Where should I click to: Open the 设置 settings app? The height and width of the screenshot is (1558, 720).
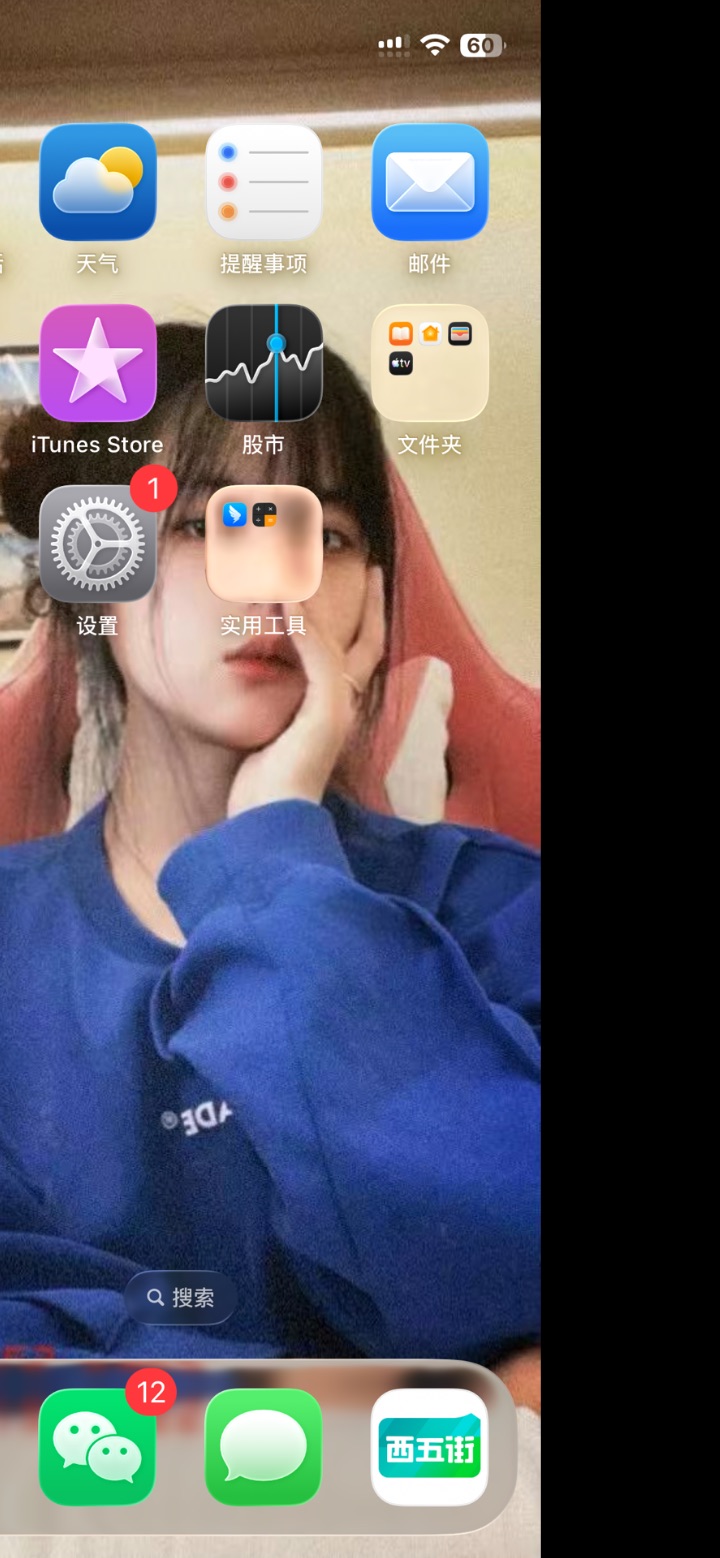[x=98, y=544]
